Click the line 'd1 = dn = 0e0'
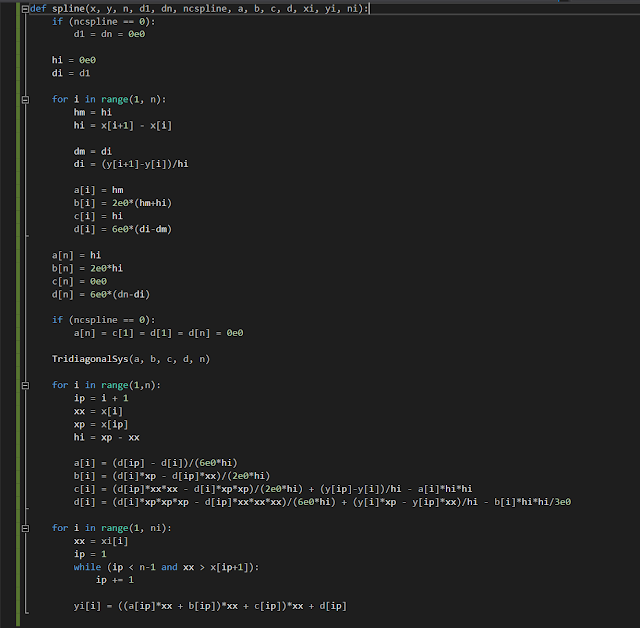This screenshot has width=640, height=628. 109,34
